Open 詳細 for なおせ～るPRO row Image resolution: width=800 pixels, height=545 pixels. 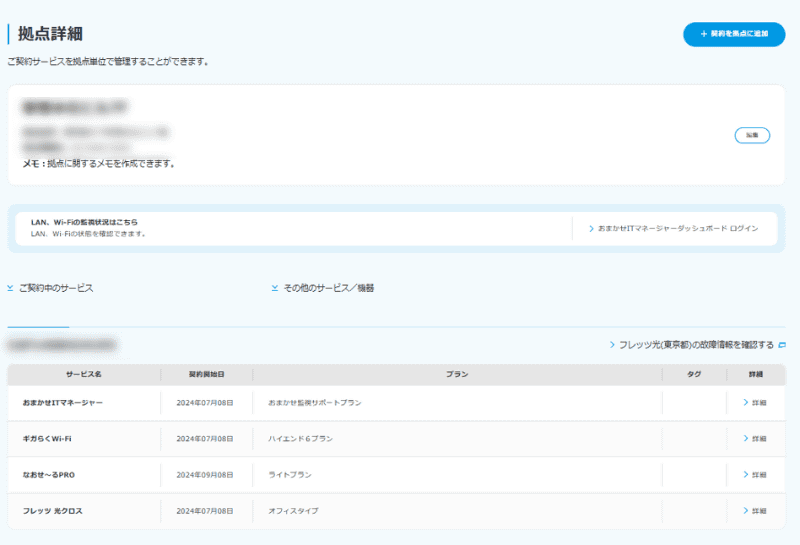click(755, 475)
